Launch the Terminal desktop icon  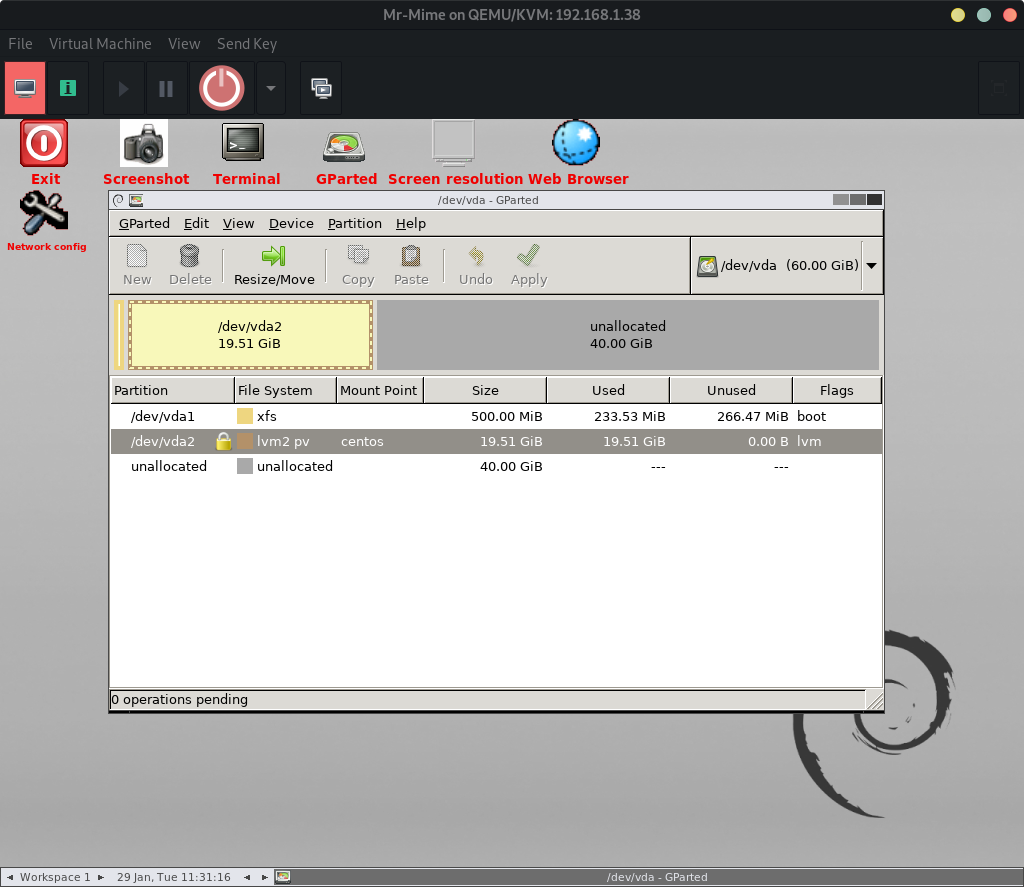click(x=242, y=142)
